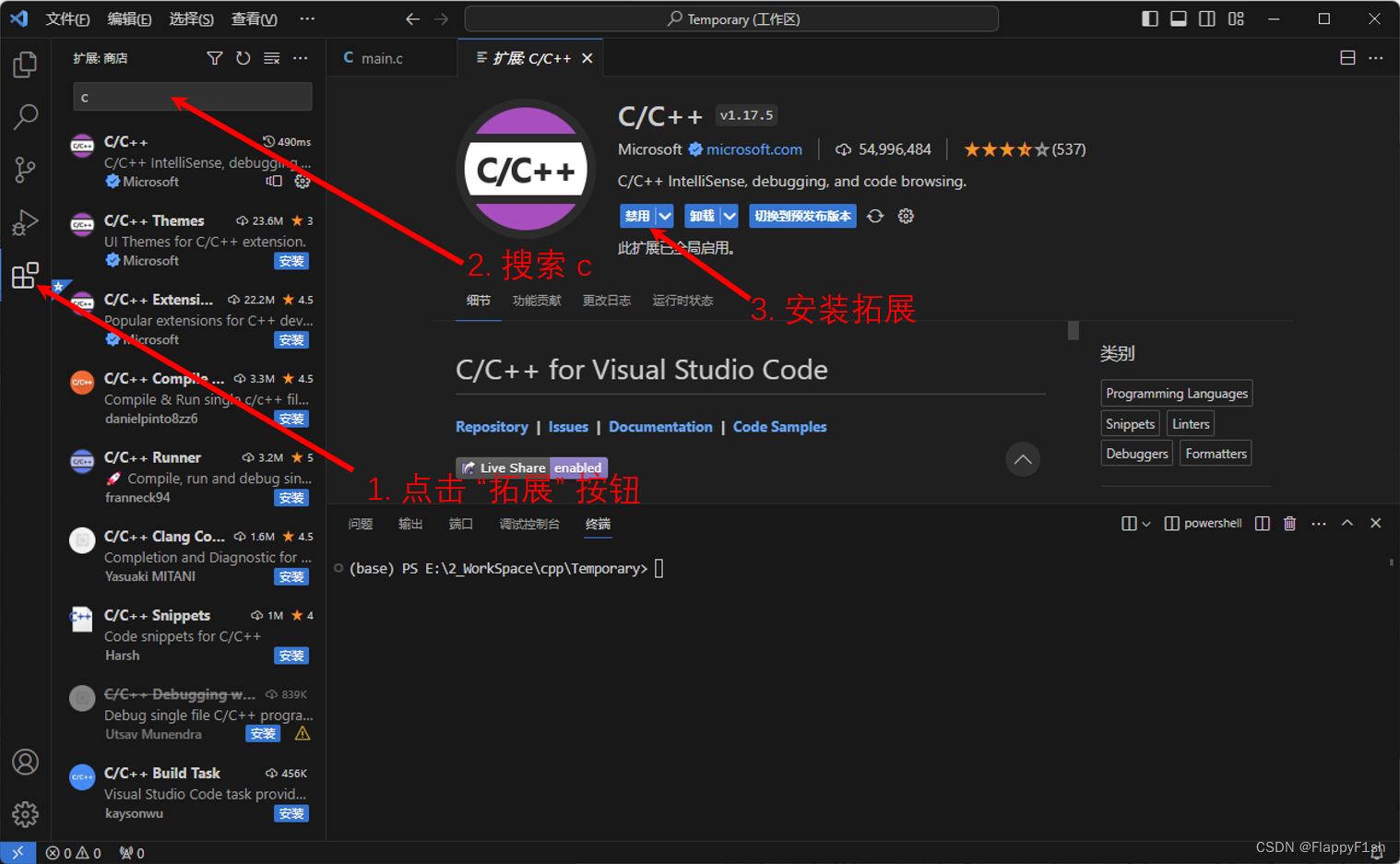Select Programming Languages category tag
This screenshot has width=1400, height=864.
click(x=1177, y=394)
